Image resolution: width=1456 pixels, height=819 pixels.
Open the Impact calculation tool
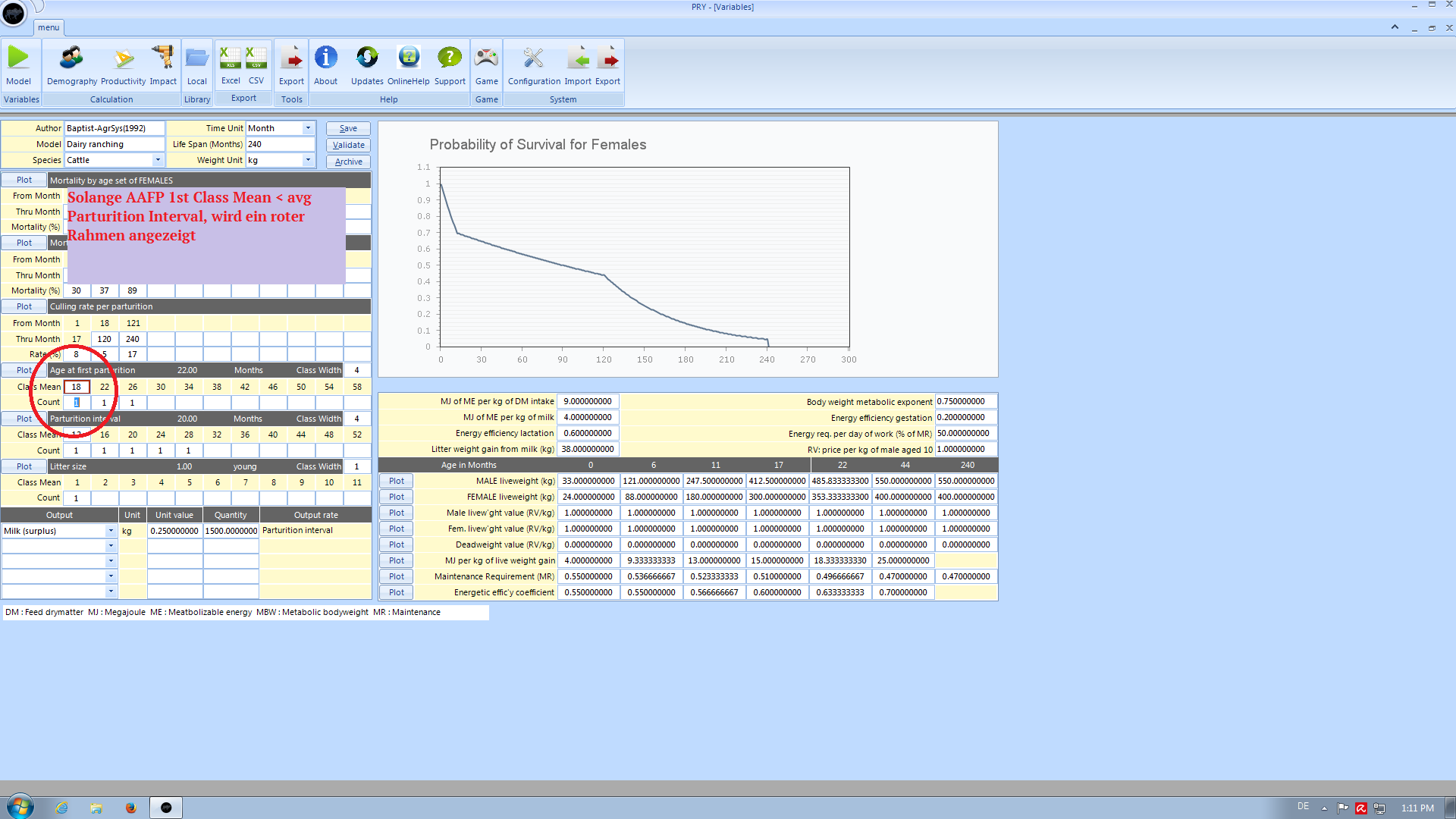pyautogui.click(x=162, y=64)
